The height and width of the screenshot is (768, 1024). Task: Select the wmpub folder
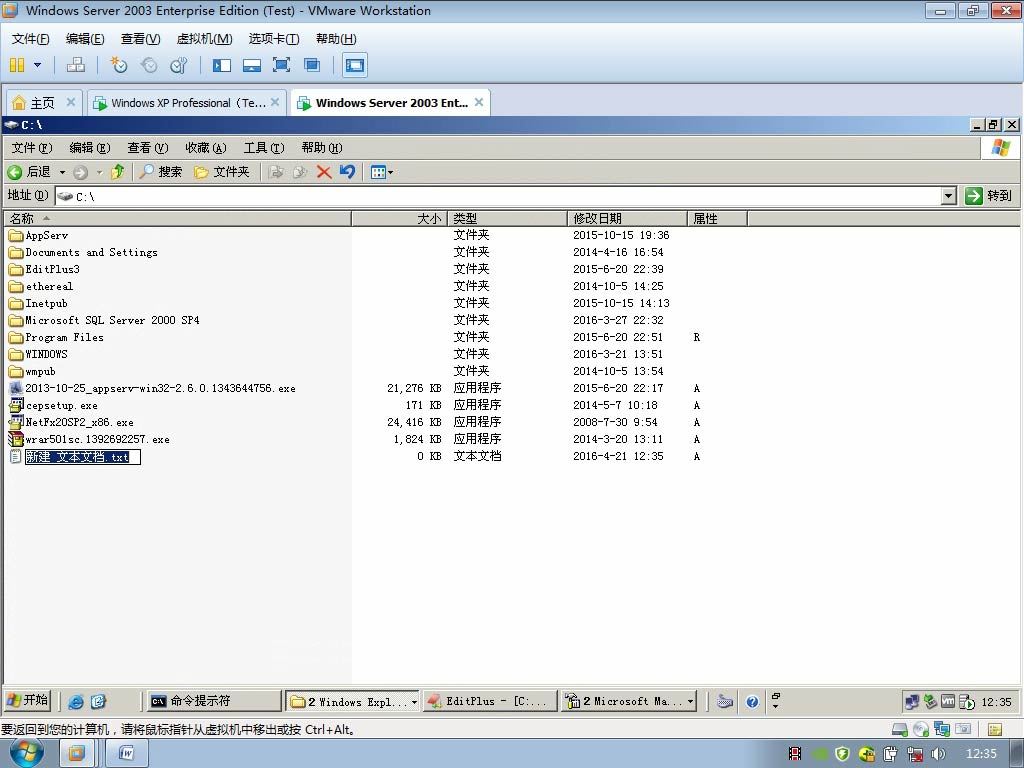[x=33, y=371]
